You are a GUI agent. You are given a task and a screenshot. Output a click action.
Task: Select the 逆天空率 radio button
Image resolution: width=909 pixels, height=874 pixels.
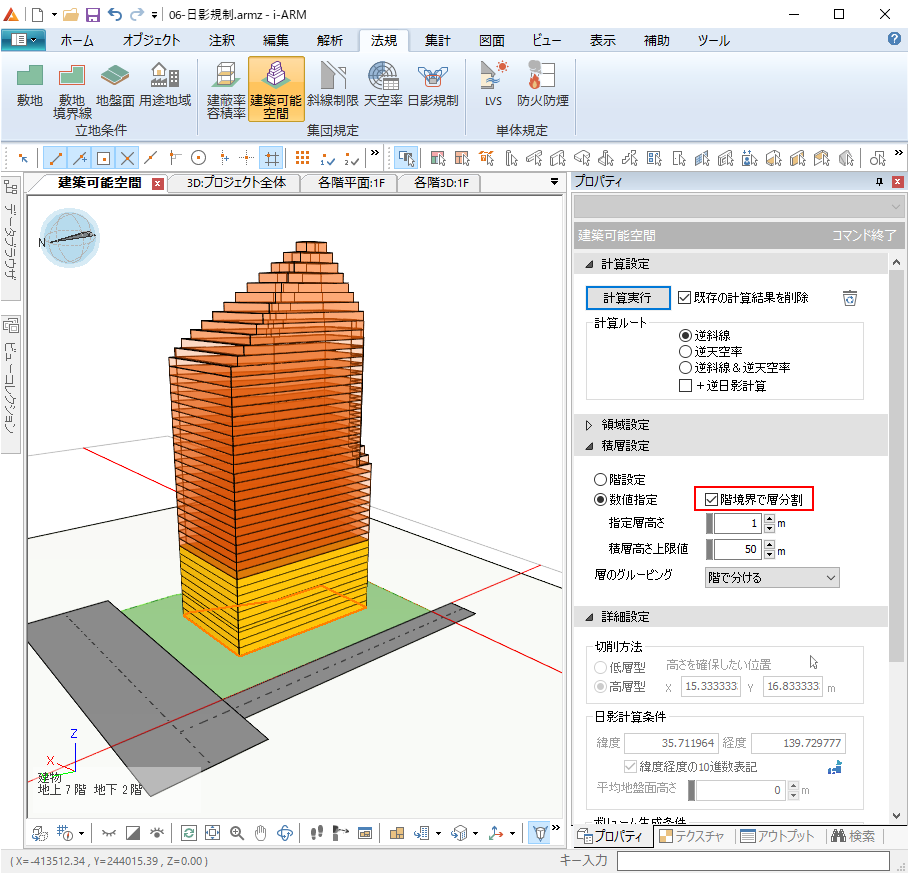[685, 352]
